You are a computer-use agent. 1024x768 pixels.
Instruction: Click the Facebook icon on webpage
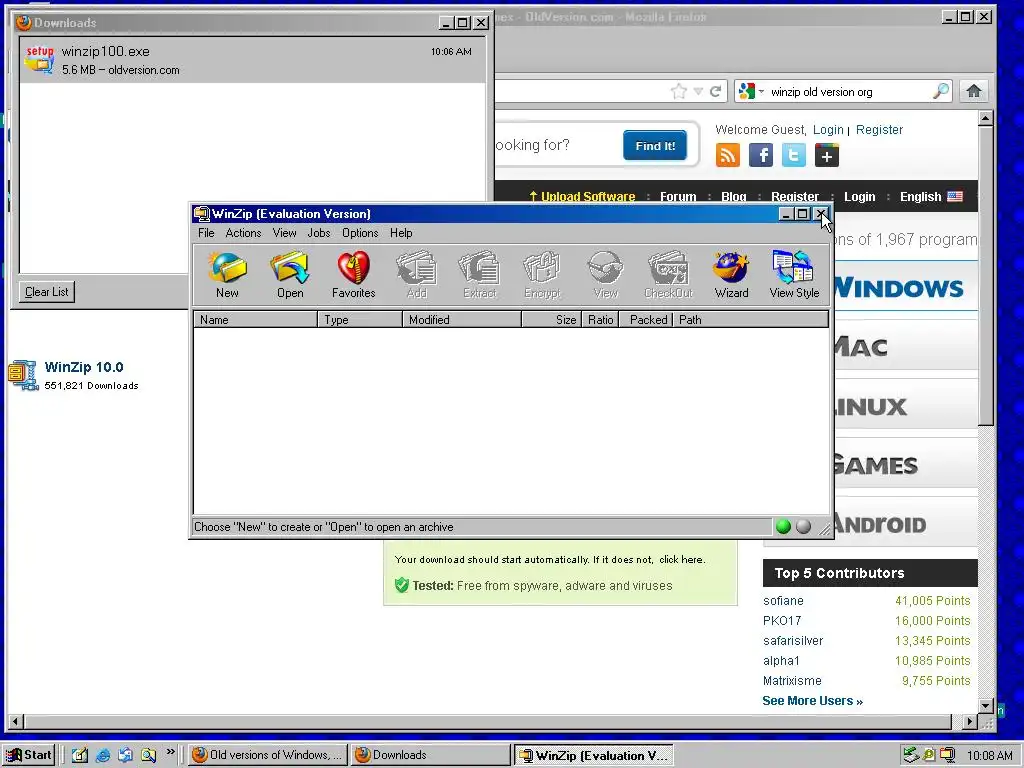point(761,155)
